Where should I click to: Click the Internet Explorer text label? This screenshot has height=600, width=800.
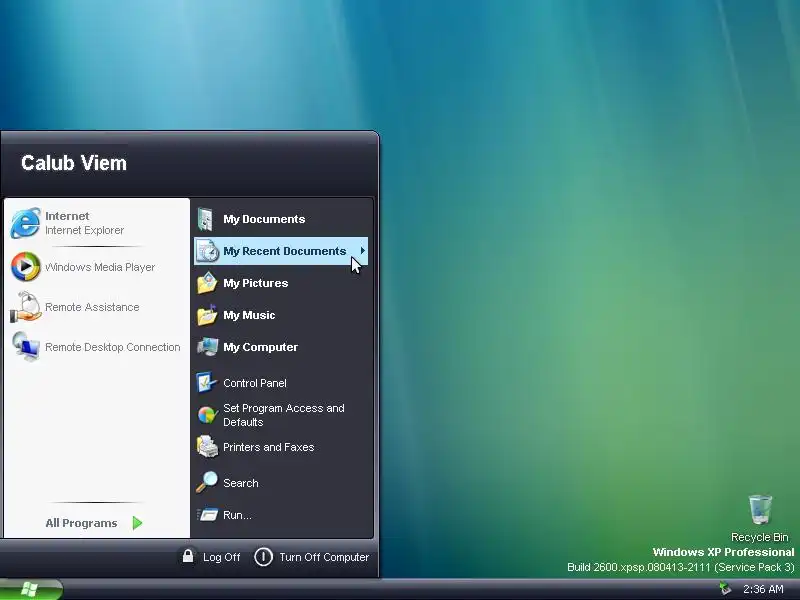click(x=84, y=230)
